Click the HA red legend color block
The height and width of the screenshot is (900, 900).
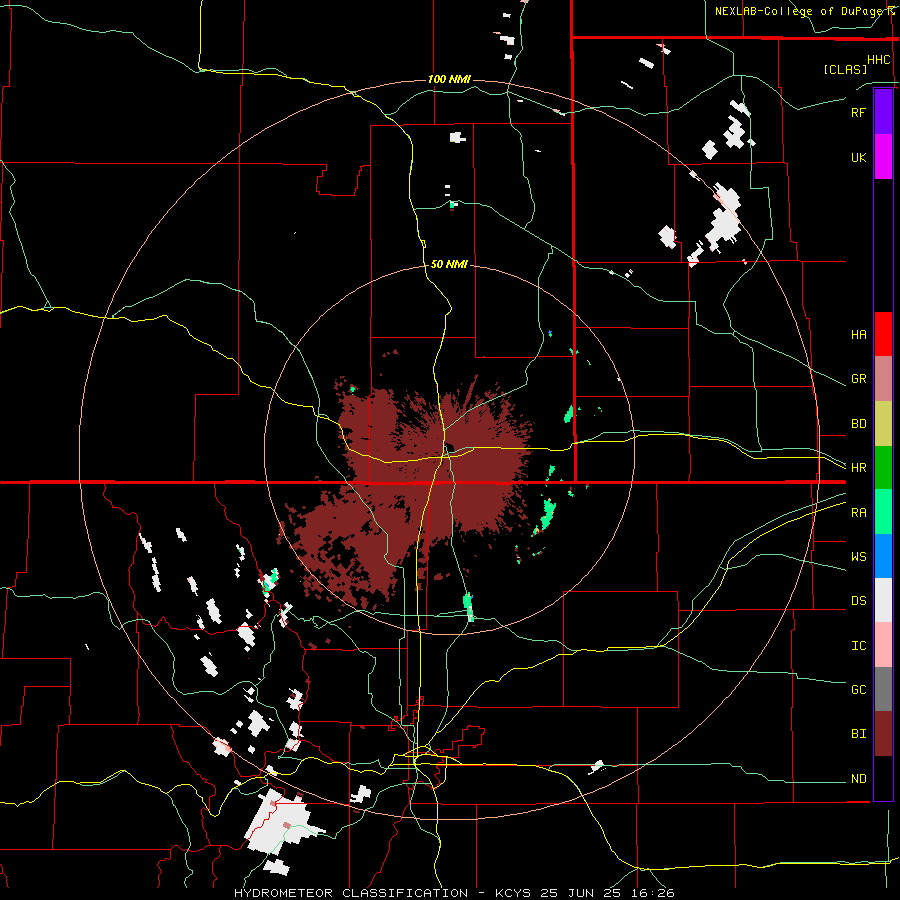(x=883, y=334)
